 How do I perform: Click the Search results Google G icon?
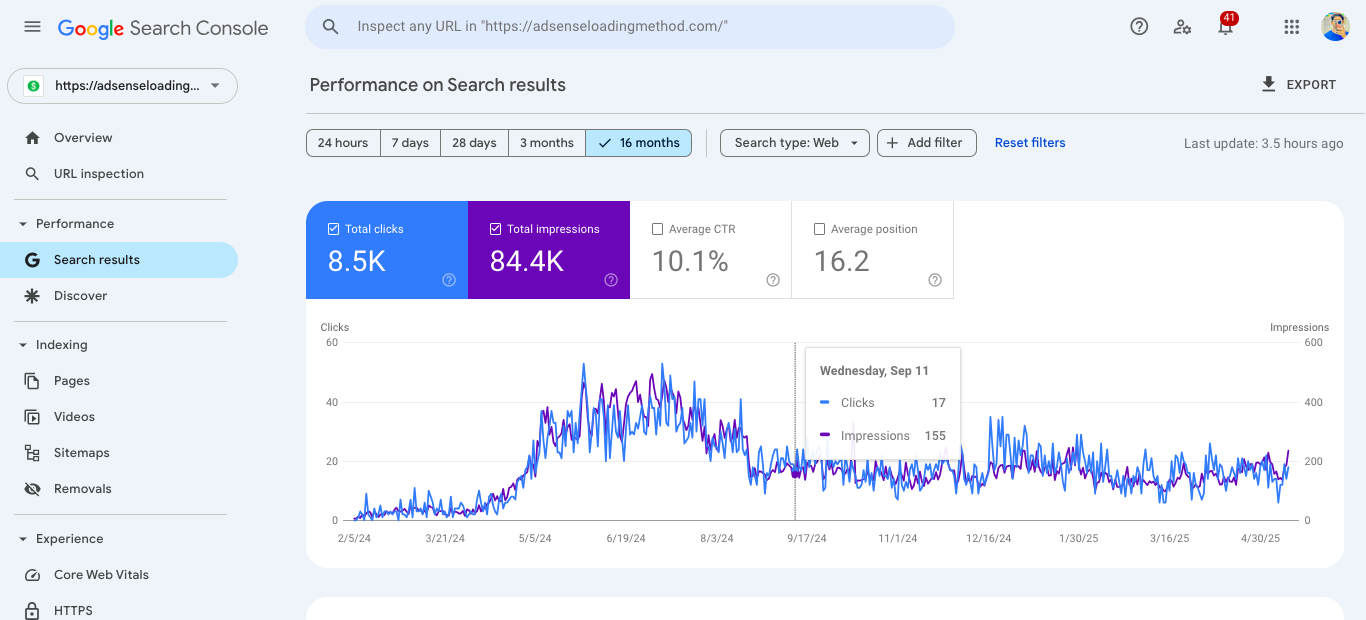pyautogui.click(x=33, y=260)
